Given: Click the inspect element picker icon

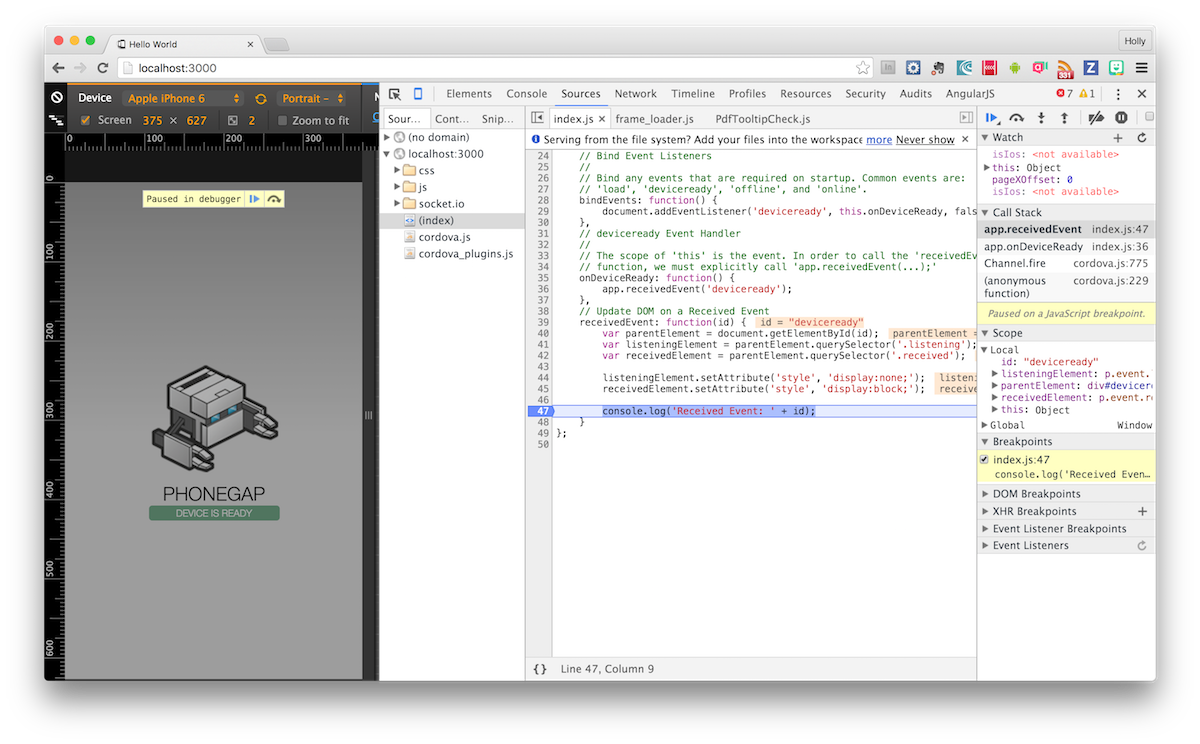Looking at the screenshot, I should 395,94.
